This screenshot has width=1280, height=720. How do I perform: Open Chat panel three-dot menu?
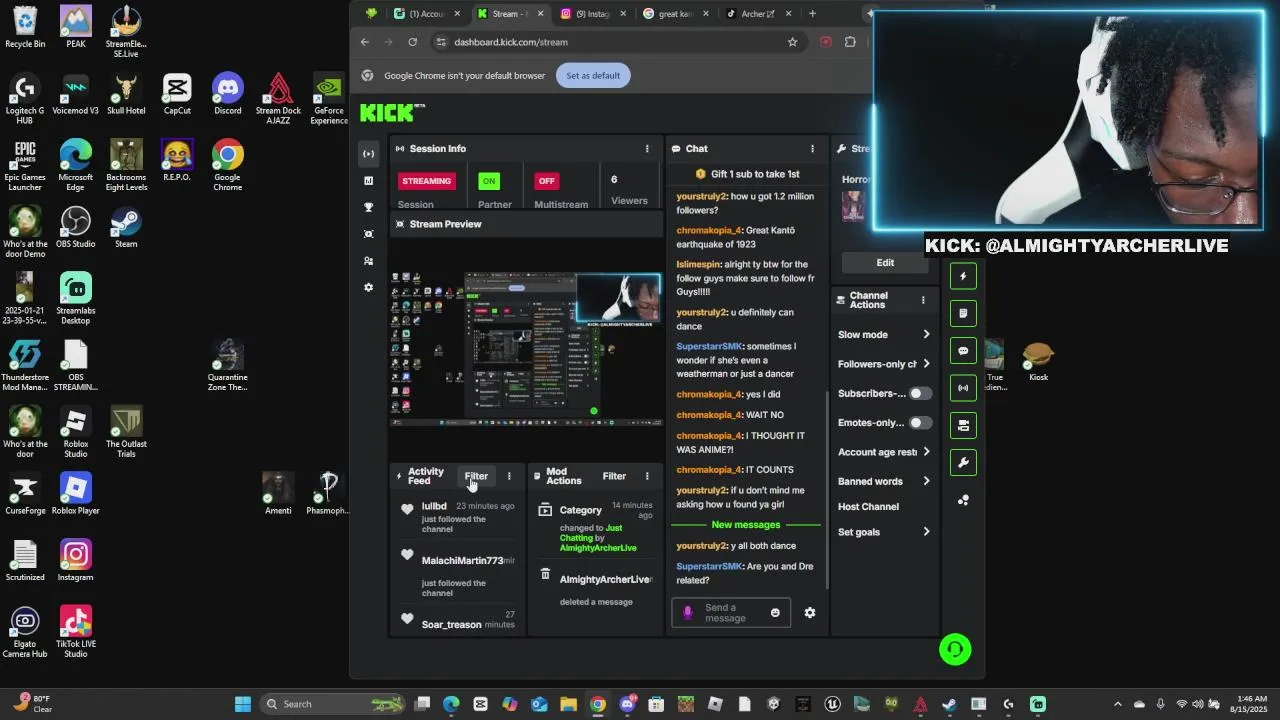(812, 148)
